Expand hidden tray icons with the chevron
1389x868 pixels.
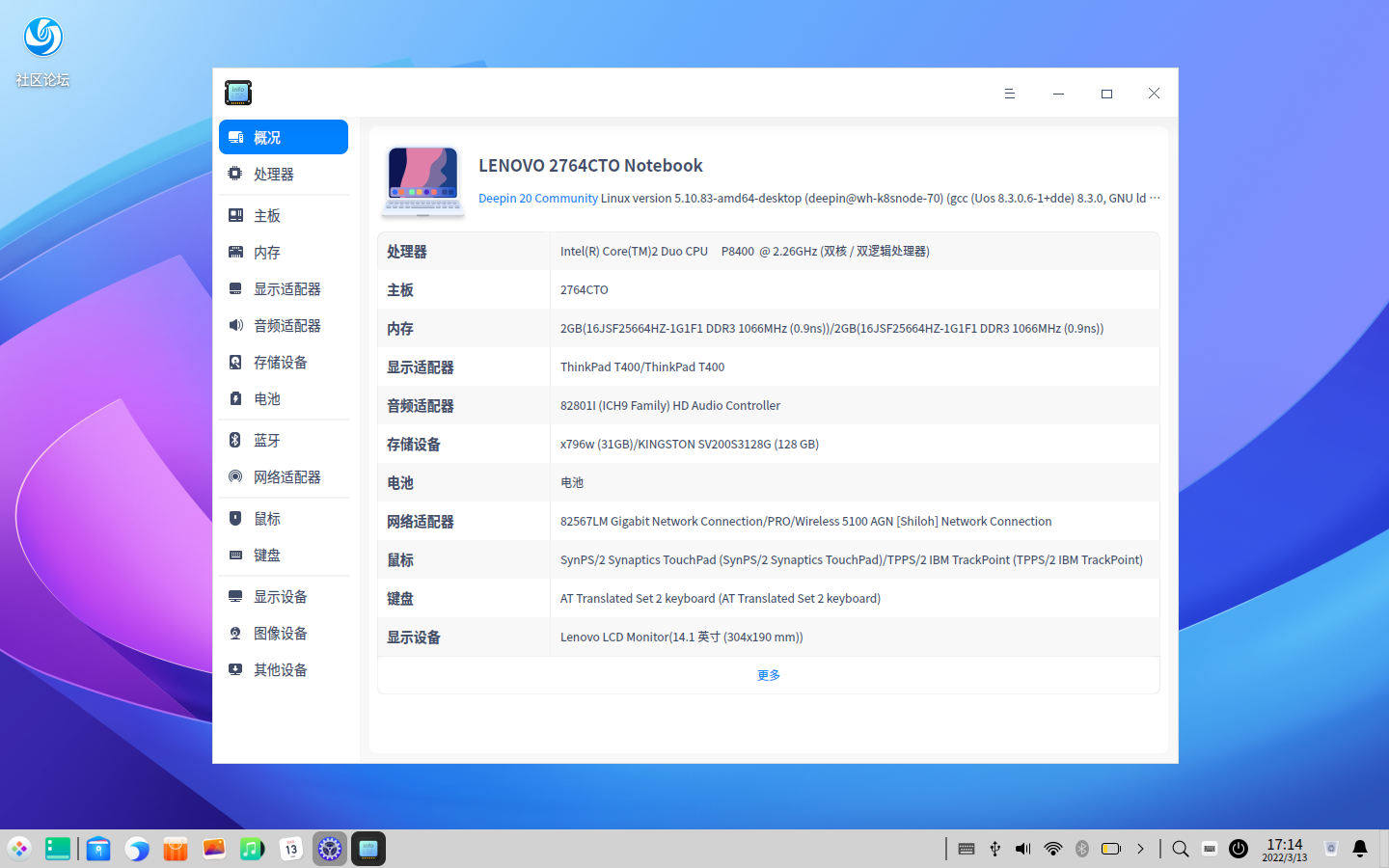(1141, 849)
